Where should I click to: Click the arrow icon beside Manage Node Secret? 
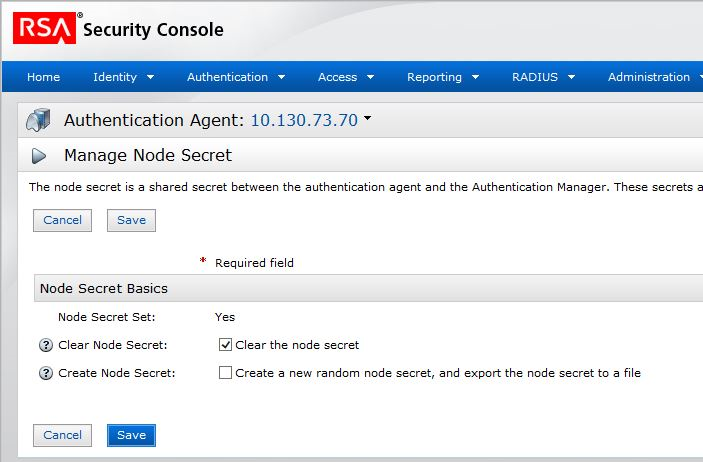tap(39, 156)
